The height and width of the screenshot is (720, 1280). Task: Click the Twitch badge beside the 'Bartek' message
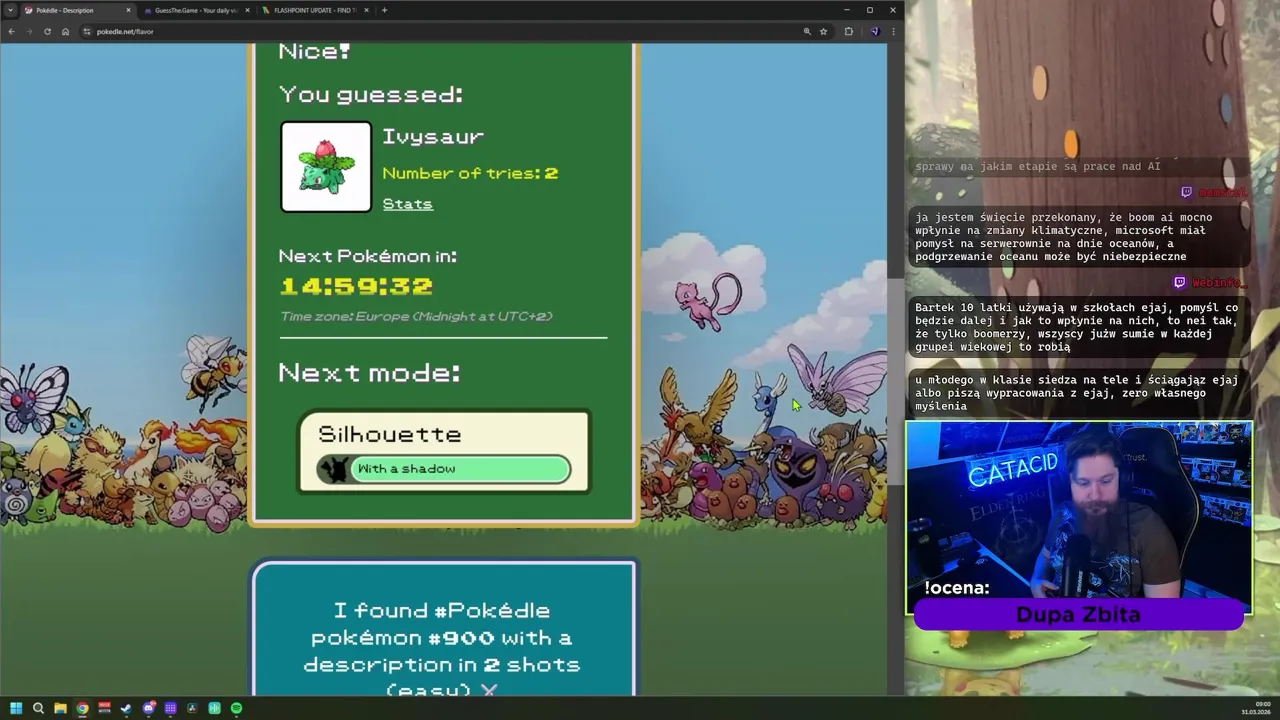1180,283
